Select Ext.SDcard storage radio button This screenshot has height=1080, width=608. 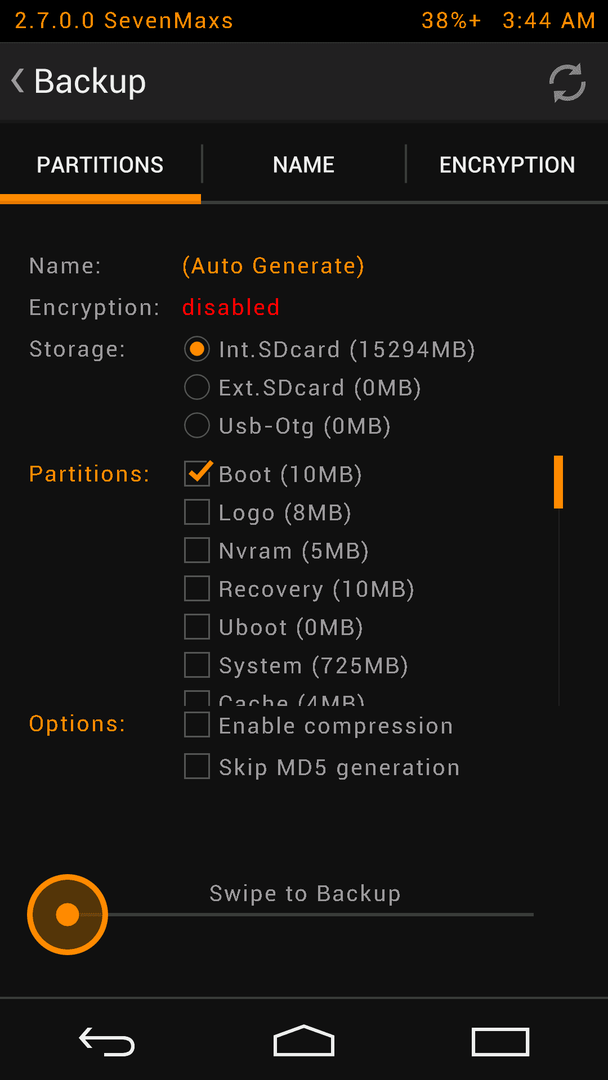click(x=197, y=388)
